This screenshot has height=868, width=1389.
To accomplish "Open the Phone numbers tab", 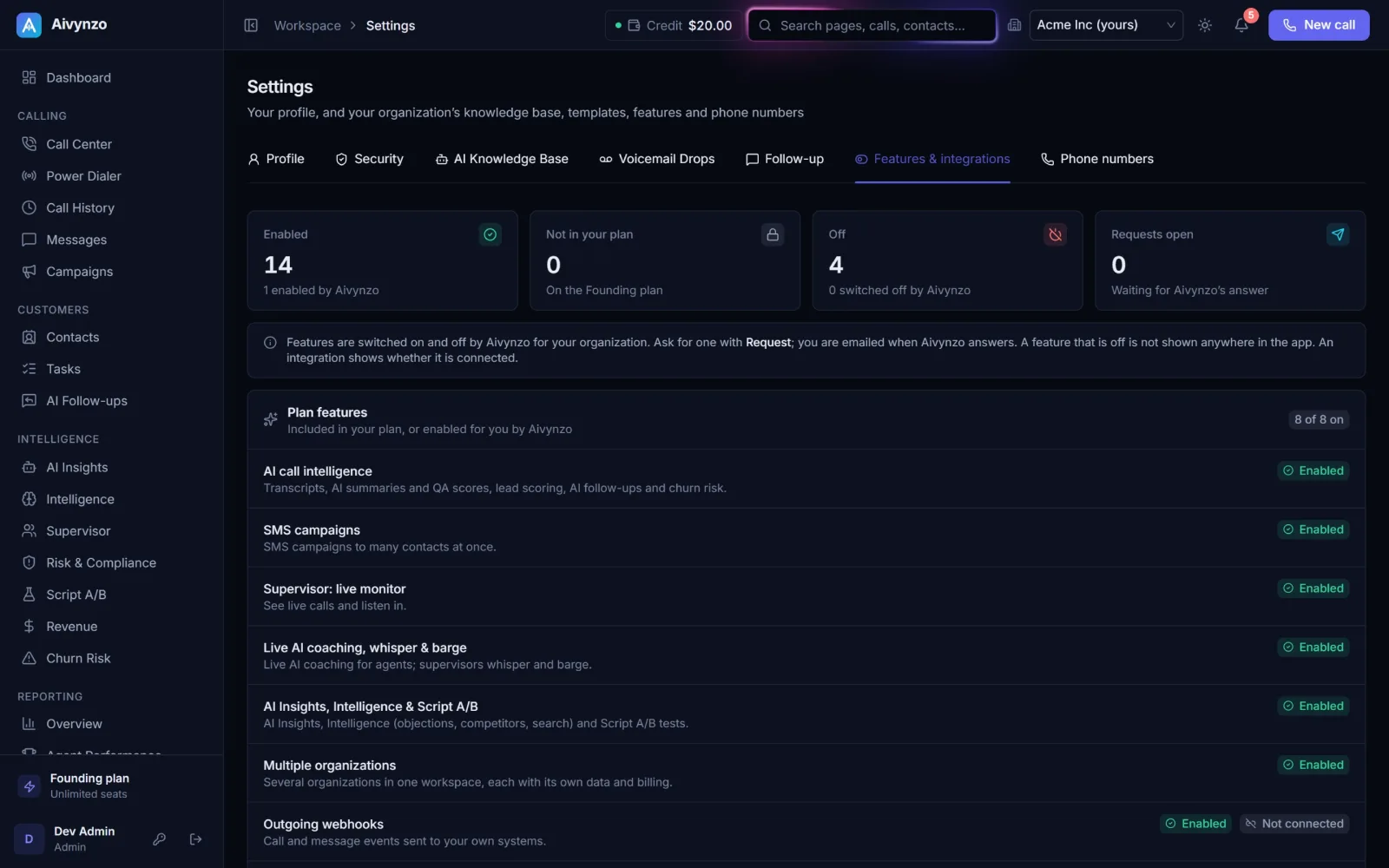I will coord(1097,159).
